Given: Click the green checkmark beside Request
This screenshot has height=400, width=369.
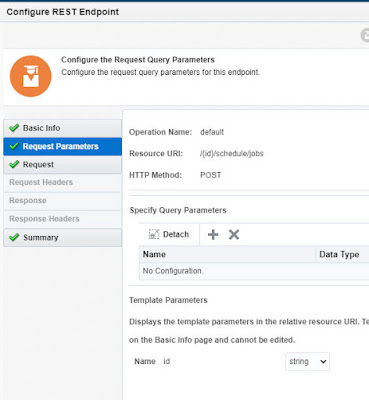Looking at the screenshot, I should tap(14, 164).
